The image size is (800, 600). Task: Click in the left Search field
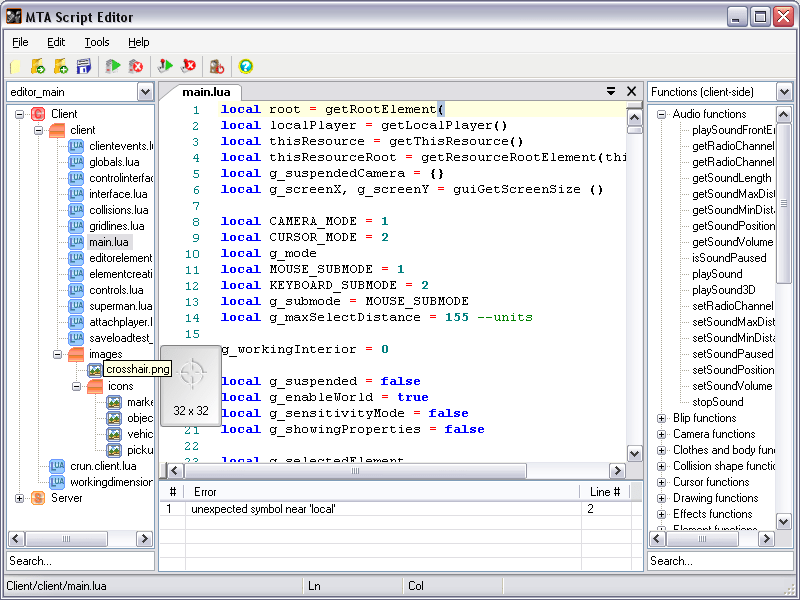(x=80, y=561)
